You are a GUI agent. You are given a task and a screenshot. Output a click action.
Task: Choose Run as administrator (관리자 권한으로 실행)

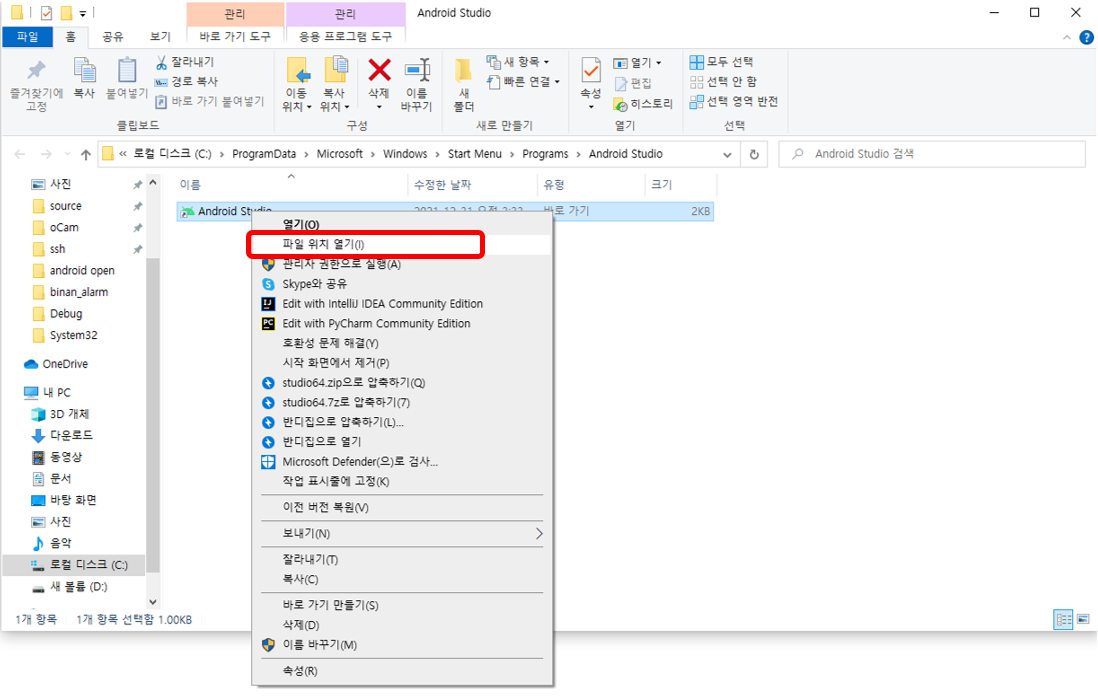pos(403,264)
